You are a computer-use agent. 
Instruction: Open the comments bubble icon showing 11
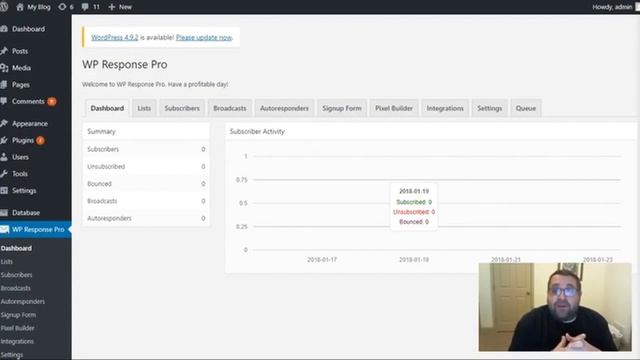click(x=85, y=7)
